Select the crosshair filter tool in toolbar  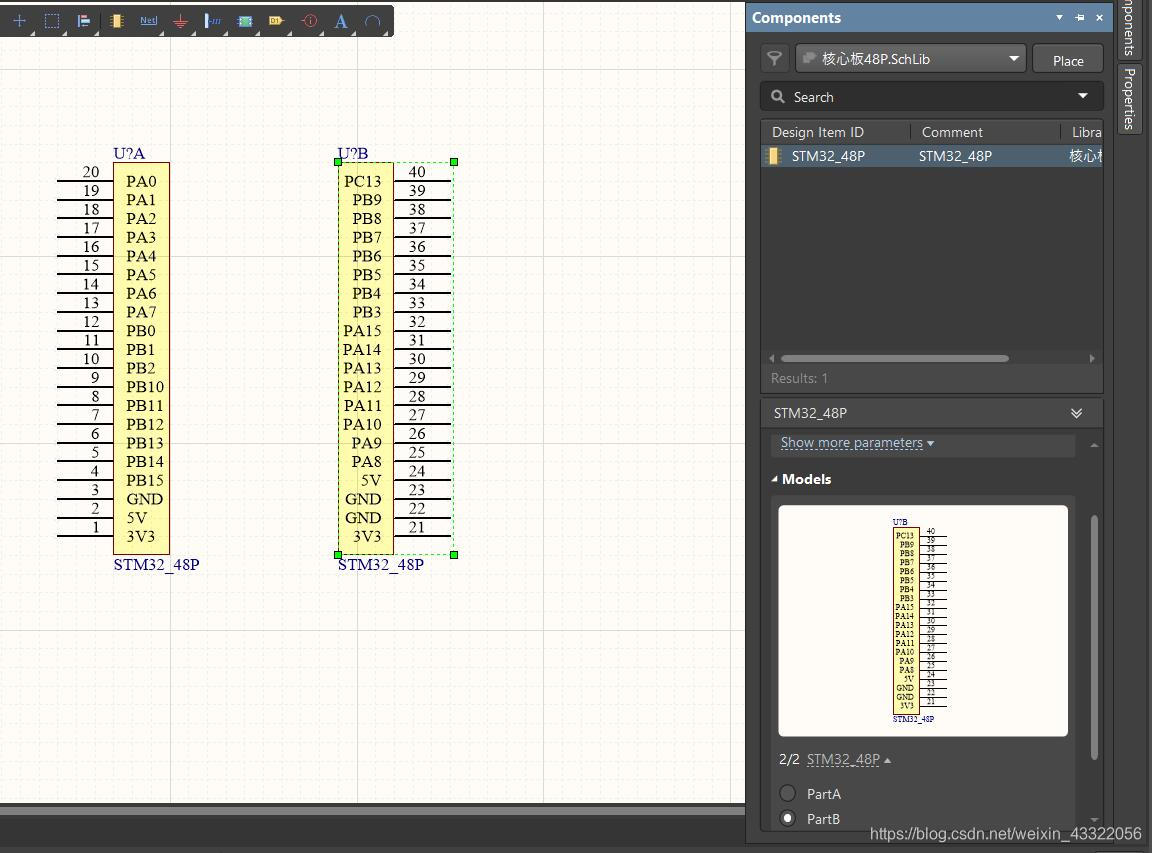coord(20,21)
